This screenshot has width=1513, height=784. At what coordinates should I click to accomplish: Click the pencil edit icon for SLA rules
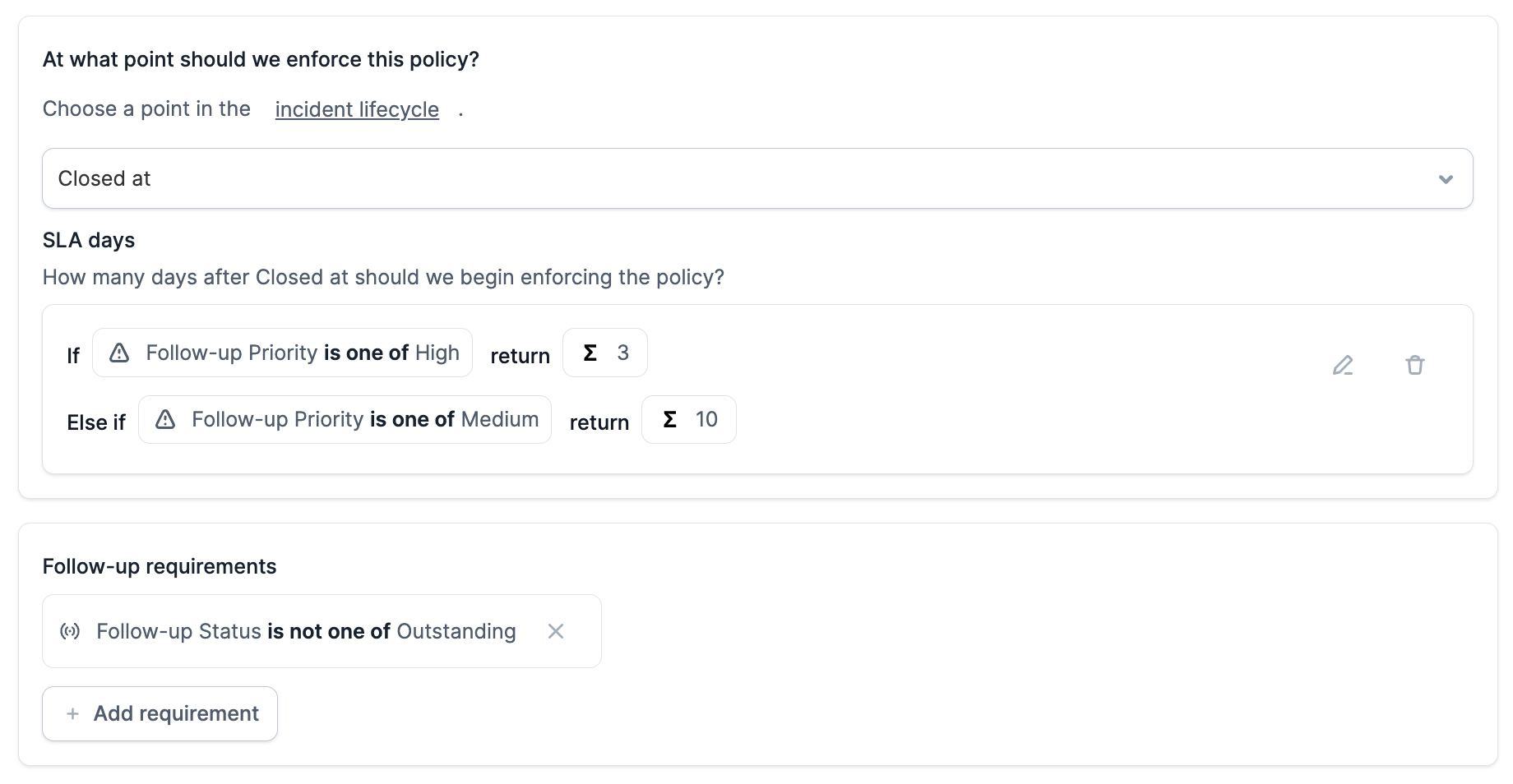[x=1343, y=365]
